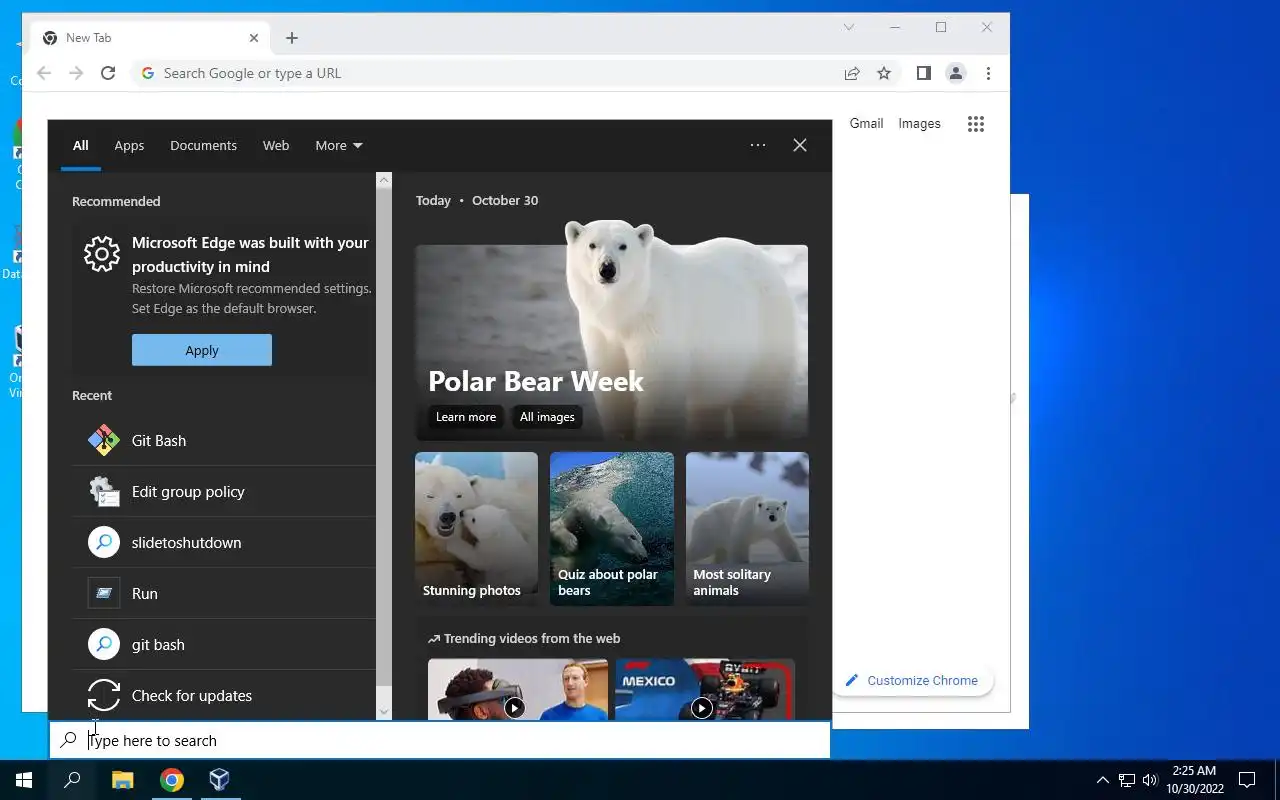This screenshot has height=800, width=1280.
Task: Close the New Tab tab
Action: (254, 38)
